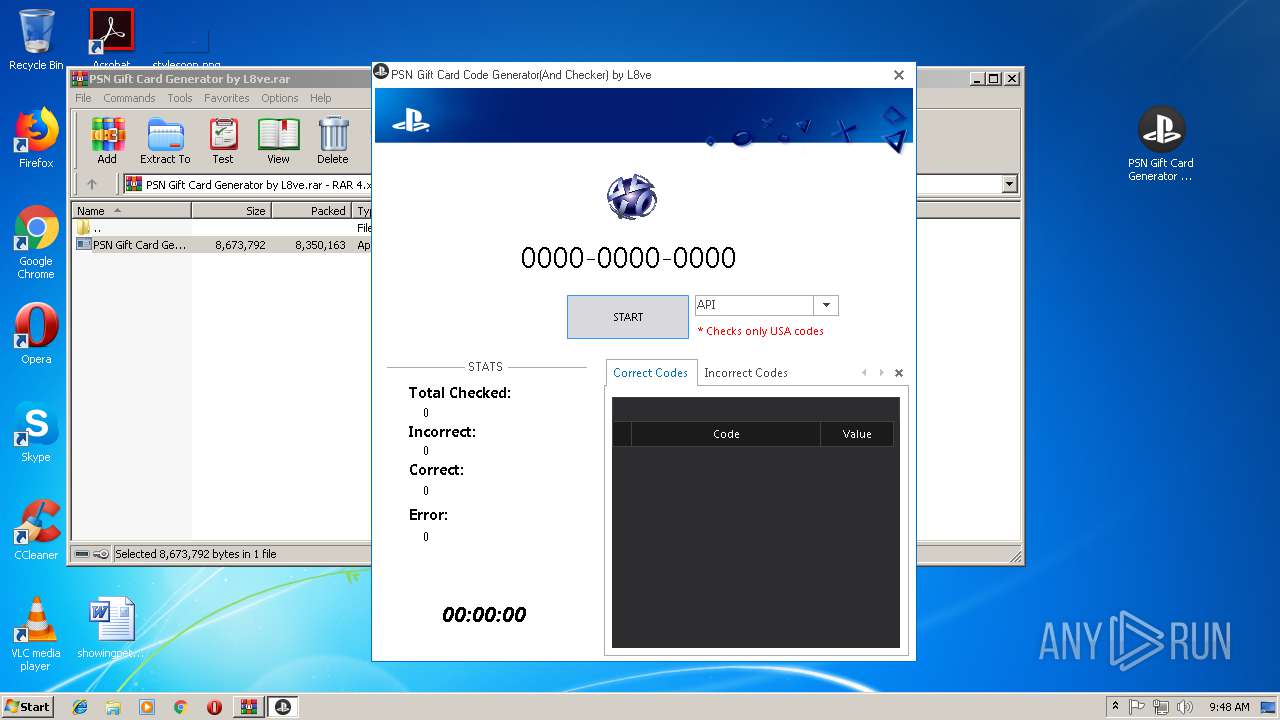Click the Code column header

(x=726, y=434)
